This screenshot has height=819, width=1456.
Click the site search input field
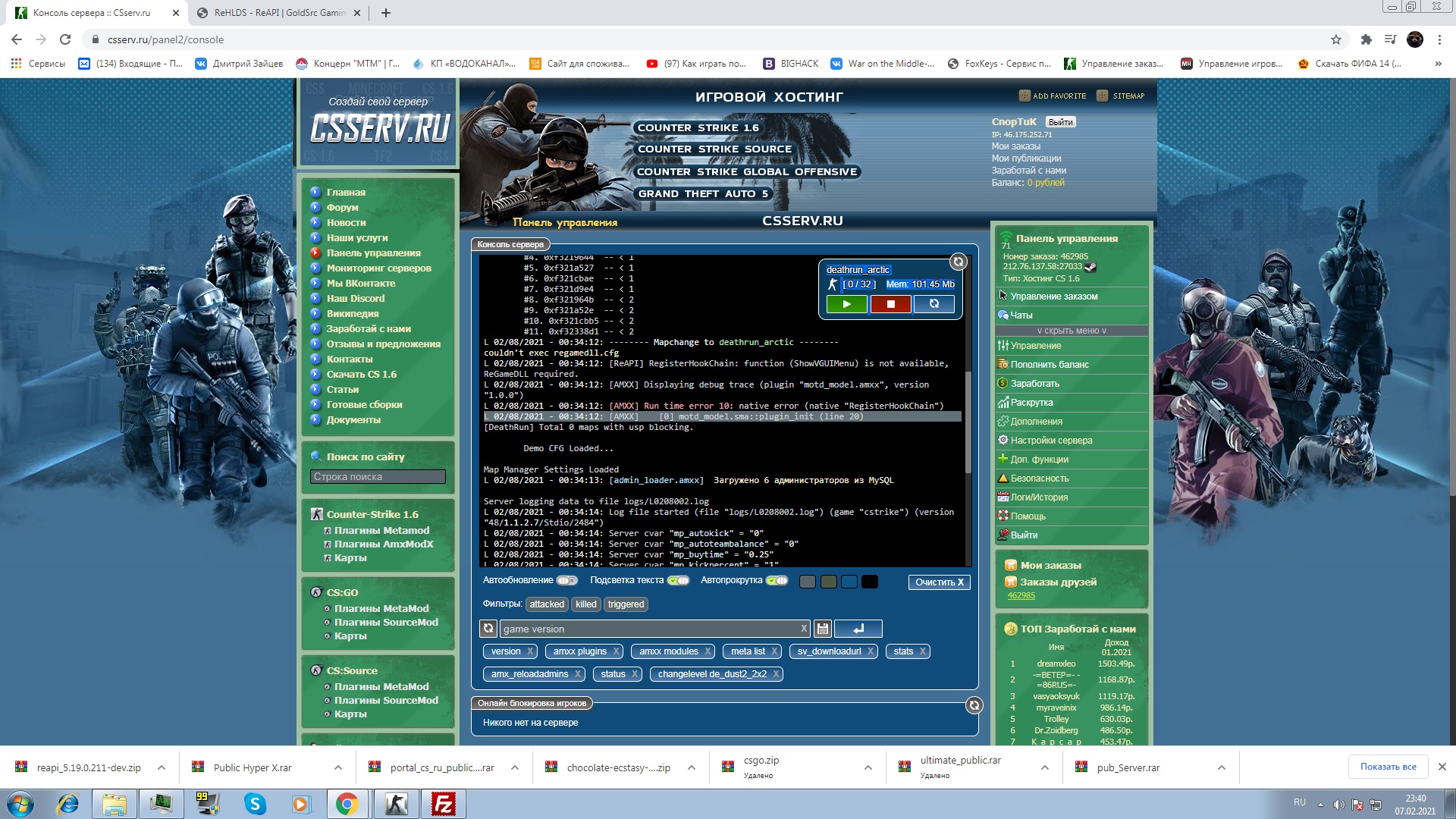coord(378,477)
